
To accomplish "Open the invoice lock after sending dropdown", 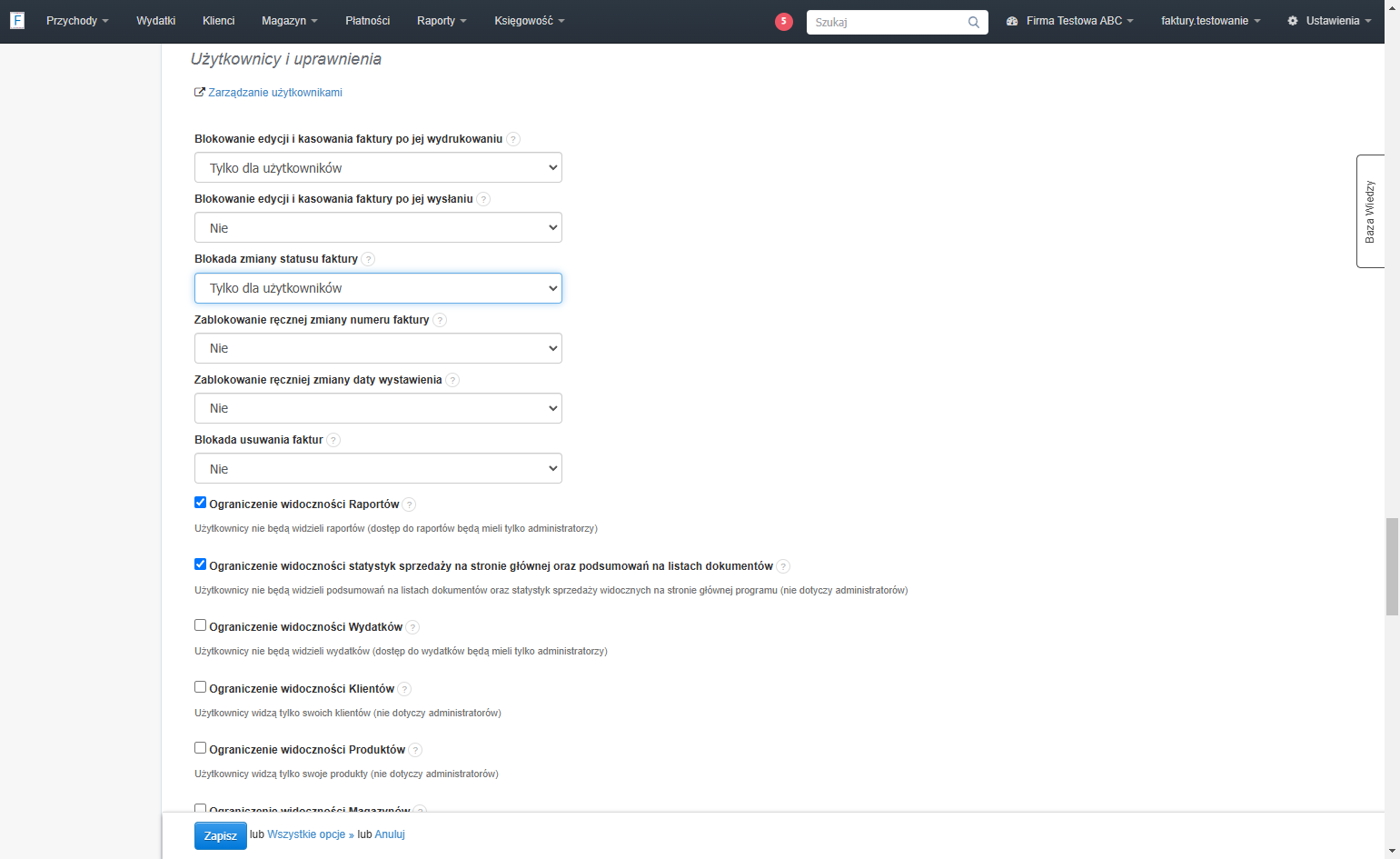I will pyautogui.click(x=378, y=227).
